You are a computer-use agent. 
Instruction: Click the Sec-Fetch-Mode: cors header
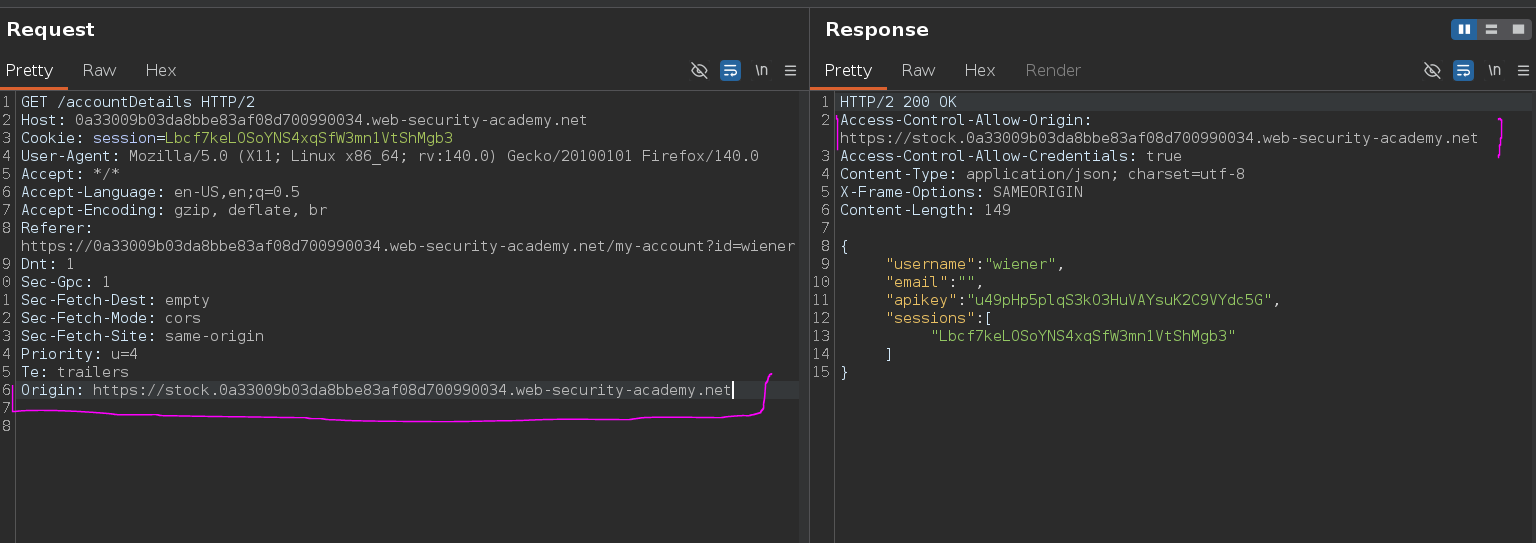[x=111, y=318]
